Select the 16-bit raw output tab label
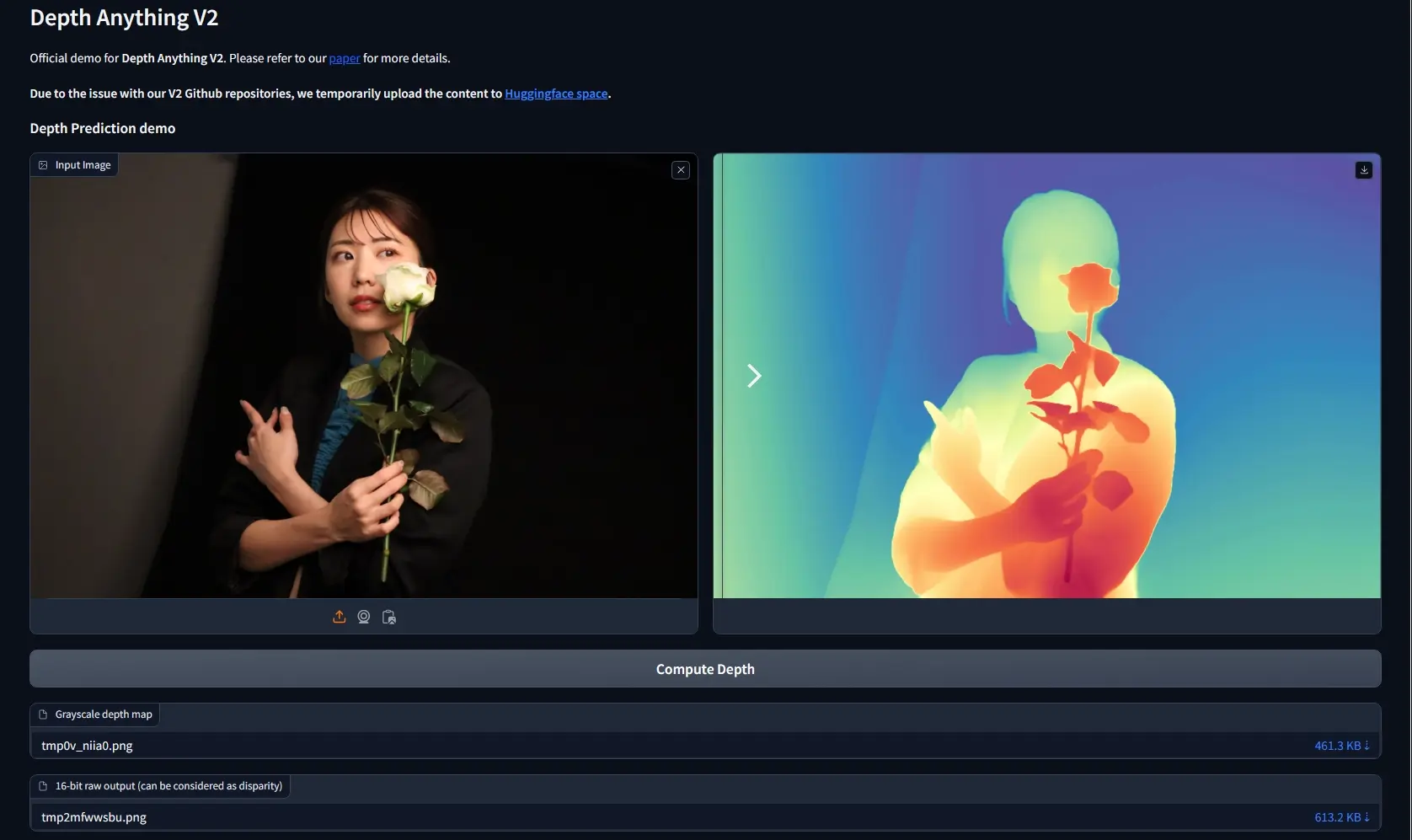Image resolution: width=1412 pixels, height=840 pixels. tap(168, 785)
